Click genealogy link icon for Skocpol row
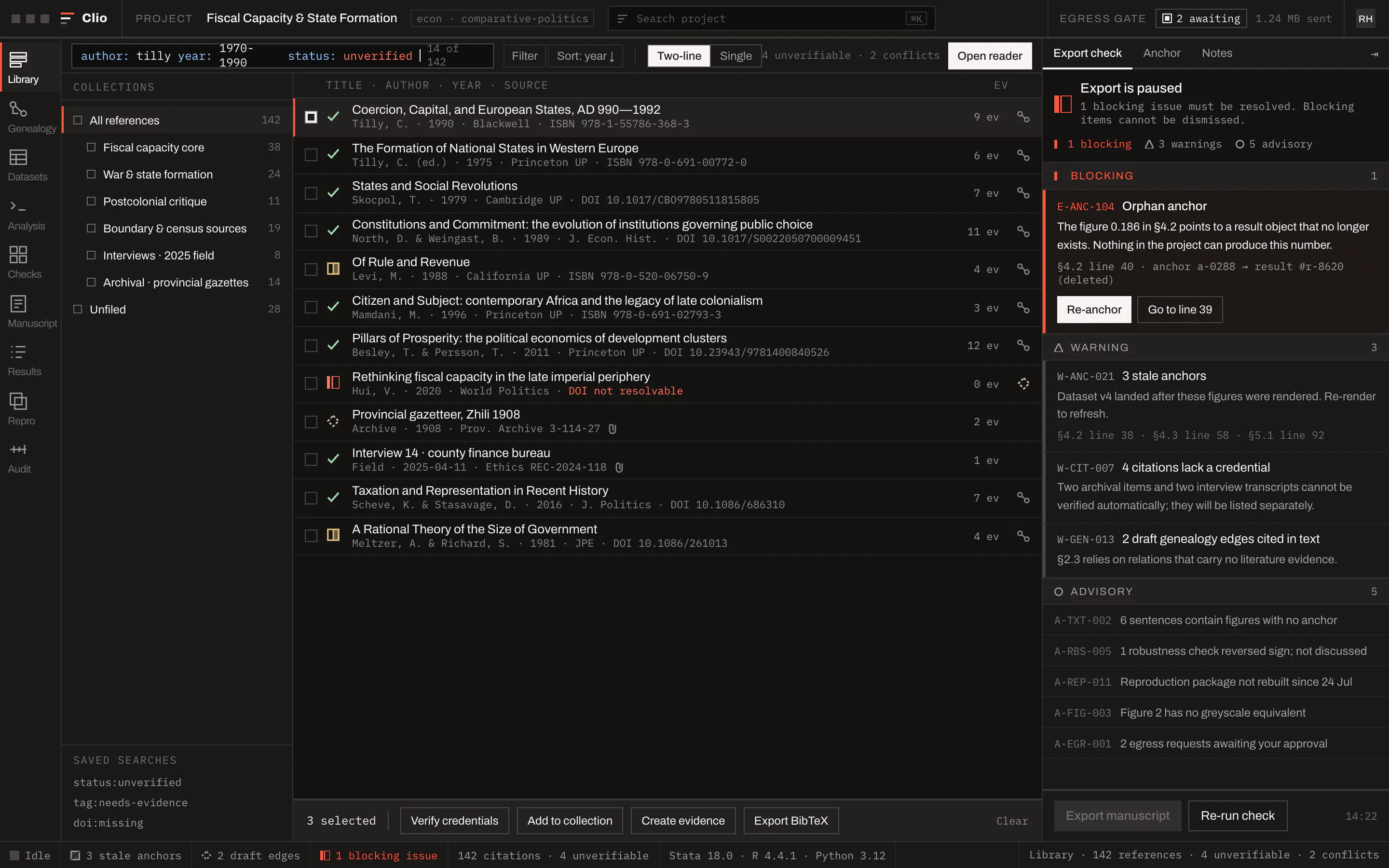1389x868 pixels. (1023, 193)
